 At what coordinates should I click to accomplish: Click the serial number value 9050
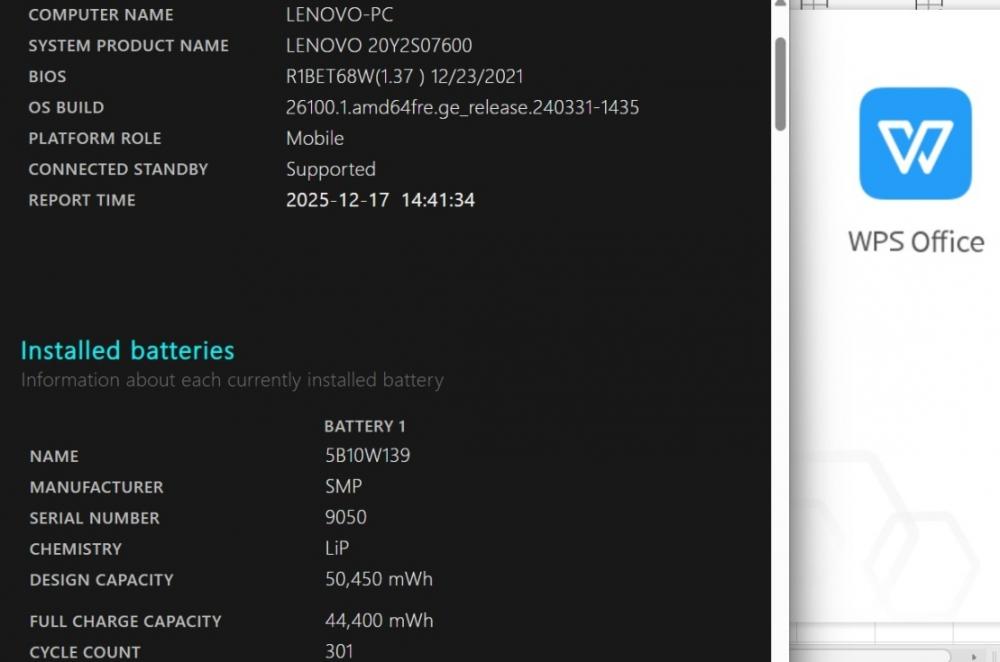pyautogui.click(x=346, y=517)
